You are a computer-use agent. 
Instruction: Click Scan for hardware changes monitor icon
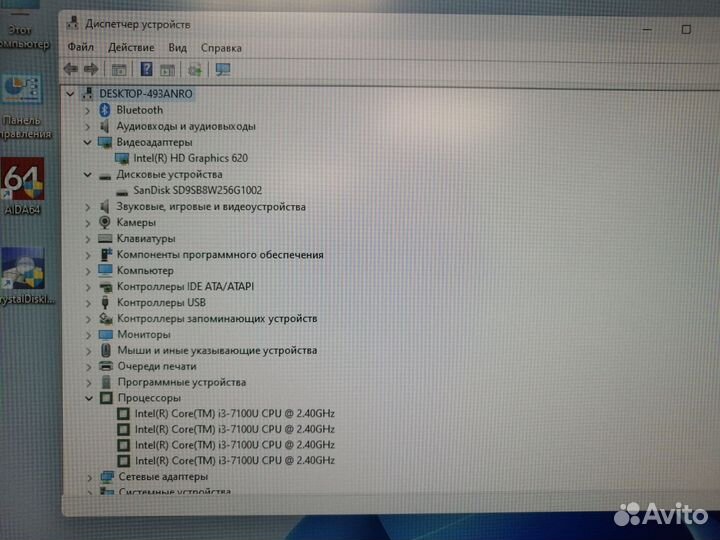(x=223, y=70)
